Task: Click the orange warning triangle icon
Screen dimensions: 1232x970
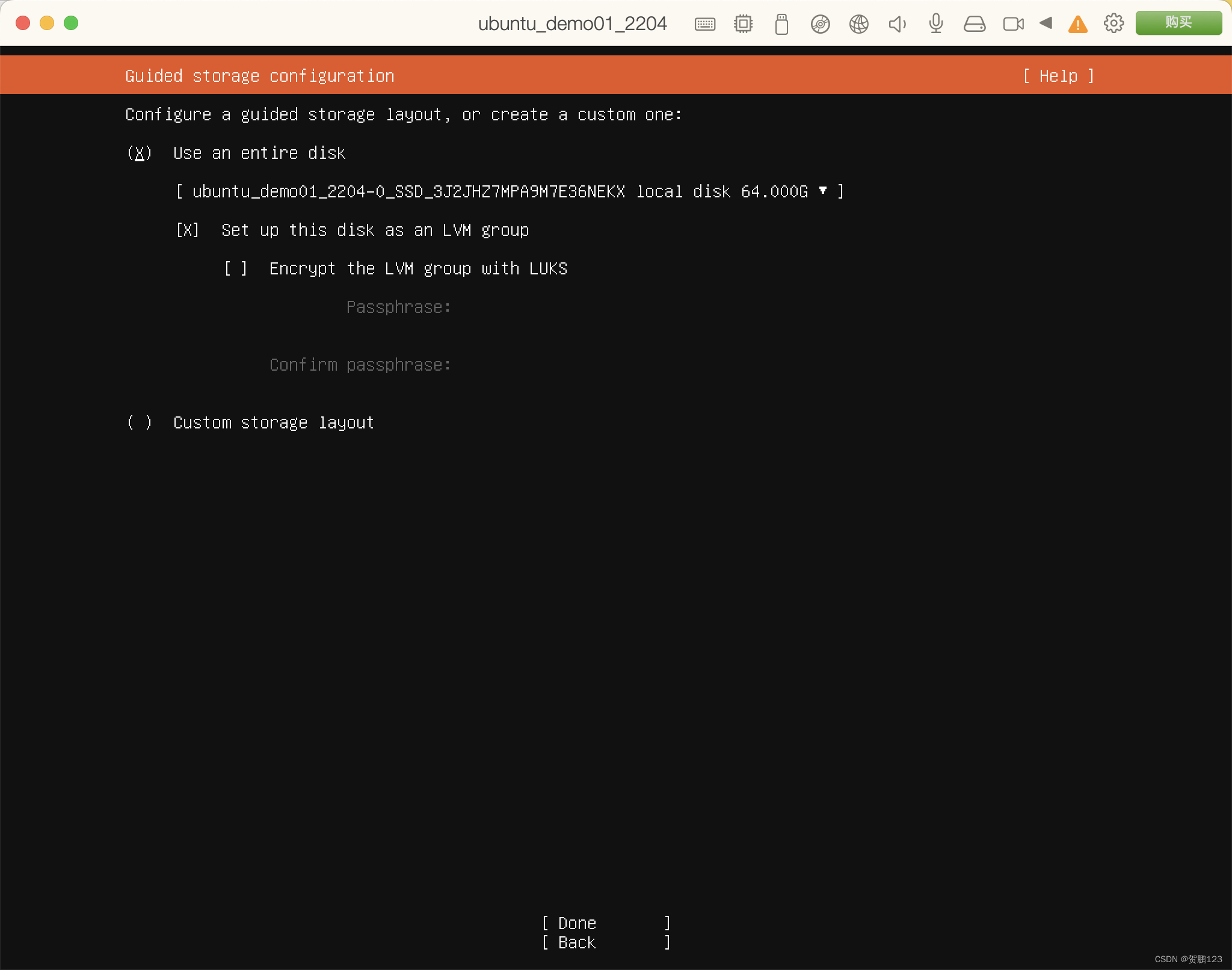Action: tap(1077, 23)
